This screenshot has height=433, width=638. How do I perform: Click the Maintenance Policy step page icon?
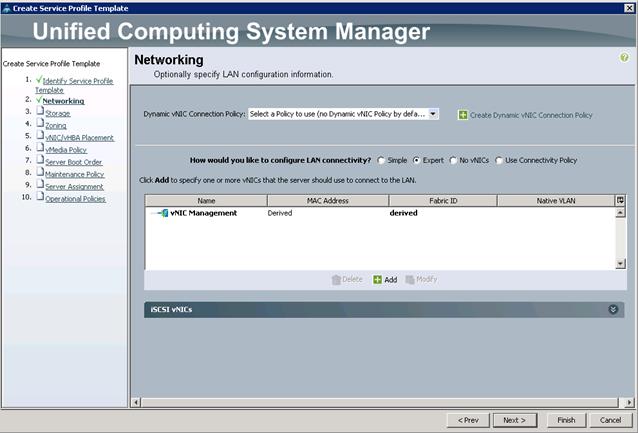pos(40,172)
